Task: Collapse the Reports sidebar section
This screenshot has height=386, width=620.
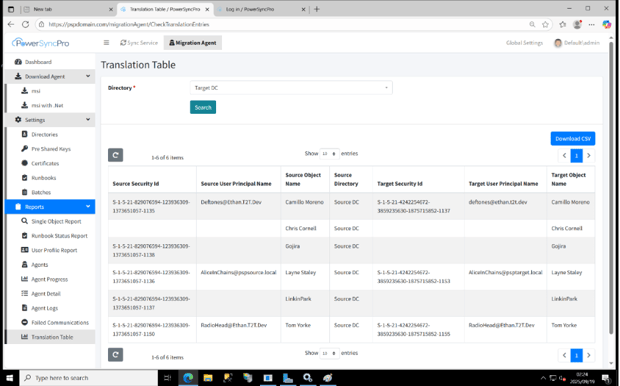Action: point(88,206)
